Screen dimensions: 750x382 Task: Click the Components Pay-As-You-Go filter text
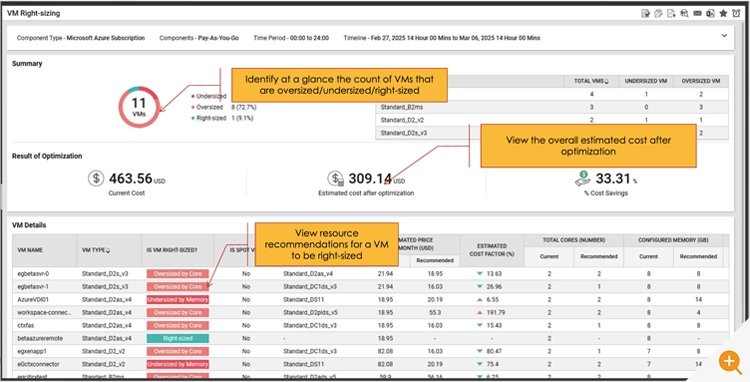(199, 38)
